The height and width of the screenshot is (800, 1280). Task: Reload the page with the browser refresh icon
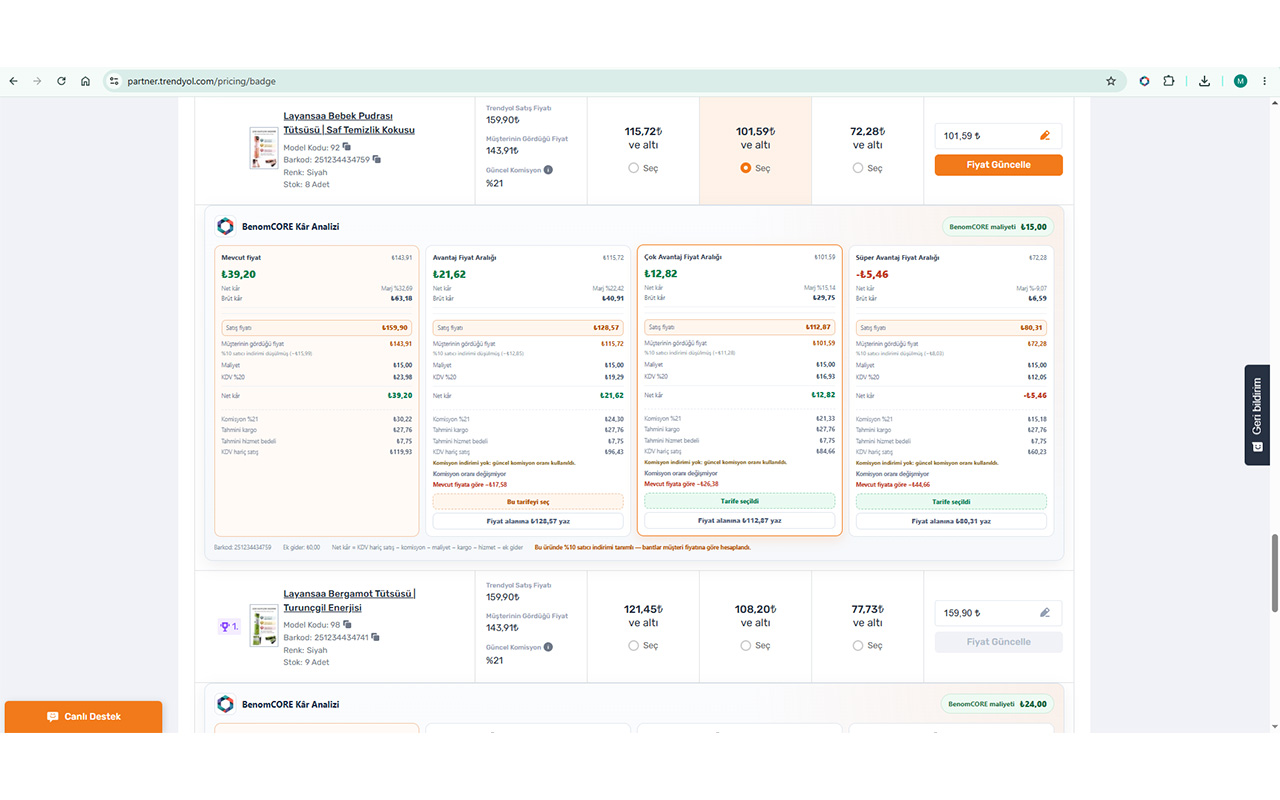61,81
